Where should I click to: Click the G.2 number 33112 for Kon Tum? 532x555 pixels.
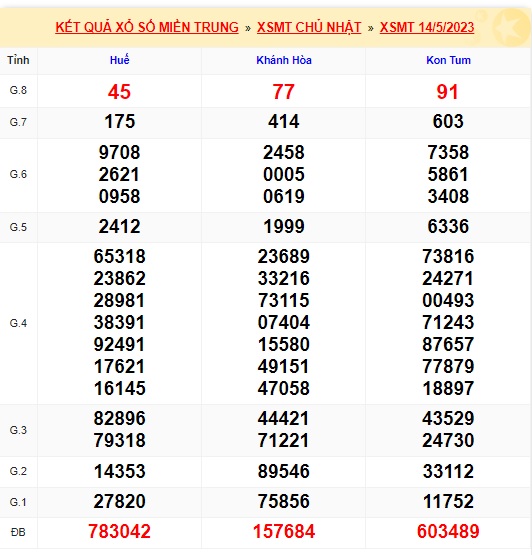[x=448, y=471]
